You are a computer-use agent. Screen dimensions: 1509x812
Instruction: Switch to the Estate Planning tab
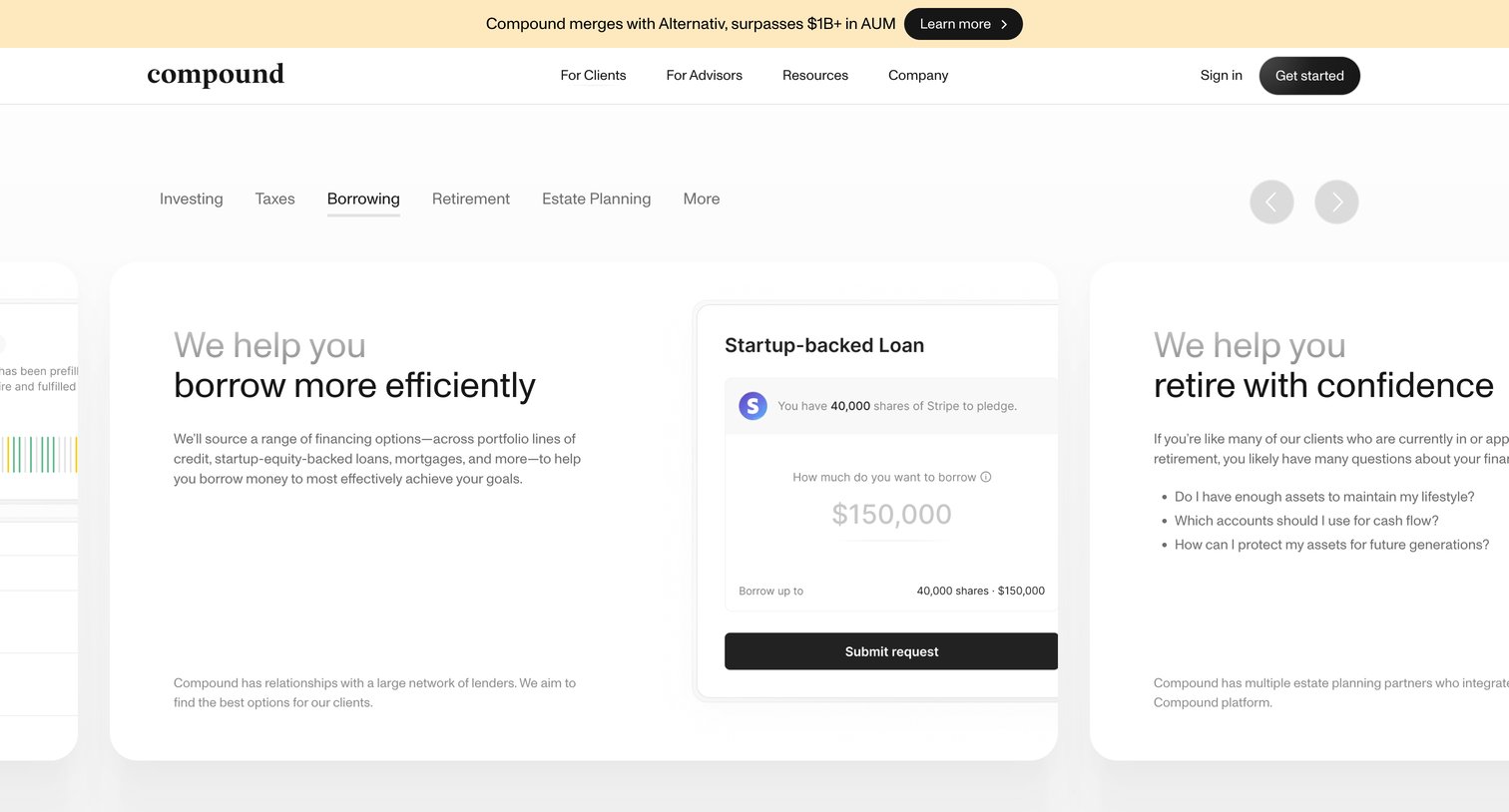596,199
